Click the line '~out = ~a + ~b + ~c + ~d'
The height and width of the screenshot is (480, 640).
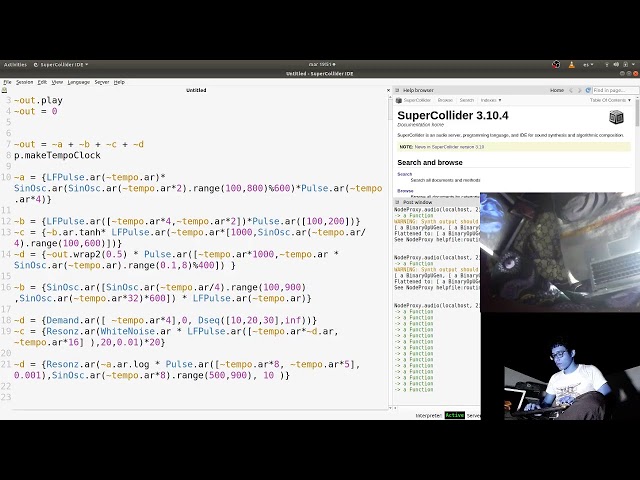[x=79, y=144]
